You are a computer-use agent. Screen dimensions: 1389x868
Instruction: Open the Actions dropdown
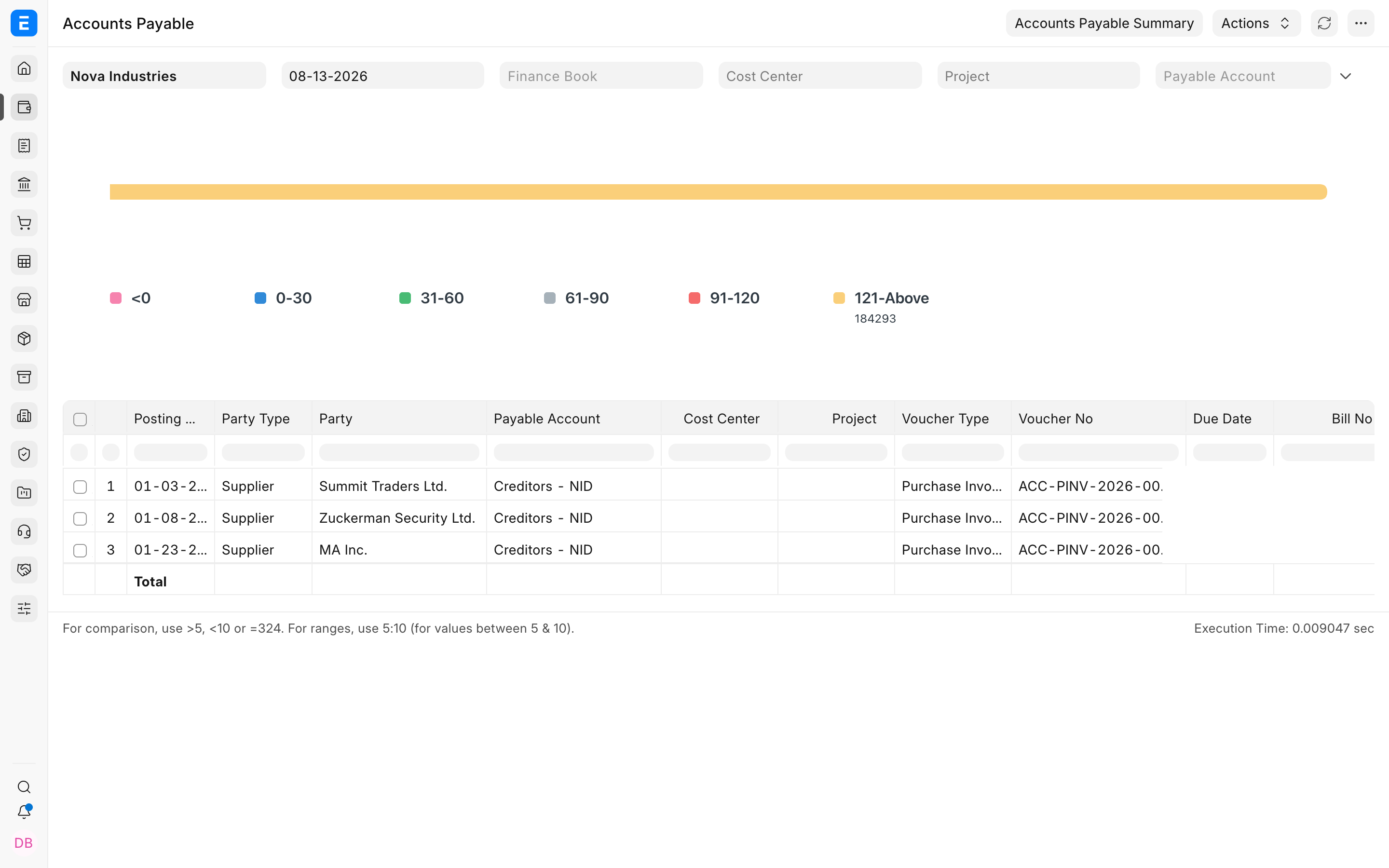pyautogui.click(x=1256, y=23)
